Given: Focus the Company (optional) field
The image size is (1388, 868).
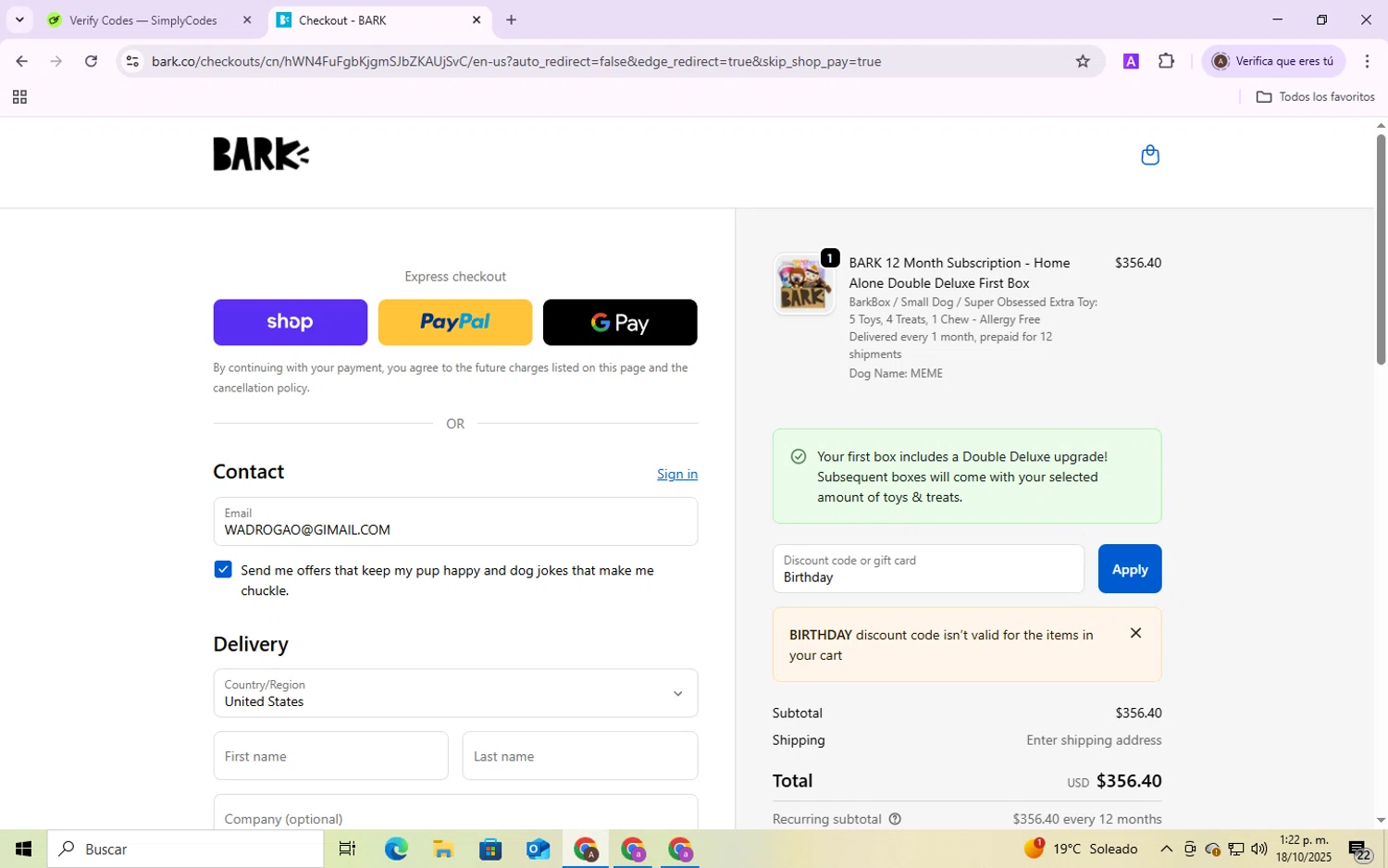Looking at the screenshot, I should [x=455, y=812].
